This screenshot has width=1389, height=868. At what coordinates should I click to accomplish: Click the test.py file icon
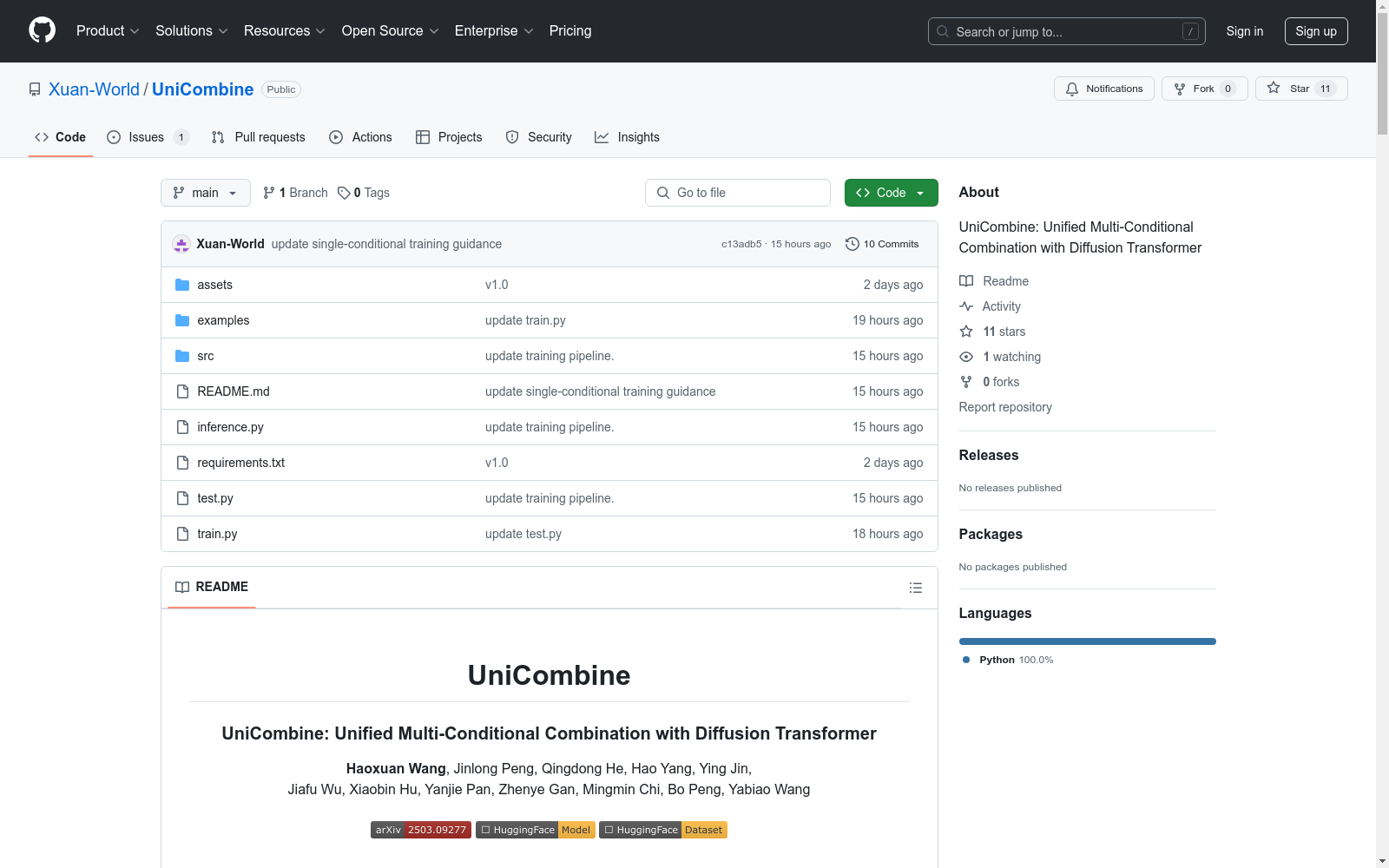click(x=182, y=498)
